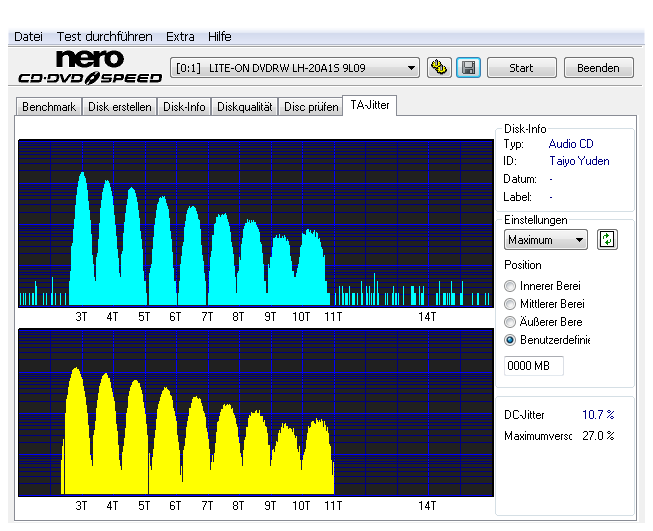Screen dimensions: 653x531
Task: Click the cyan pit jitter histogram
Action: (x=256, y=223)
